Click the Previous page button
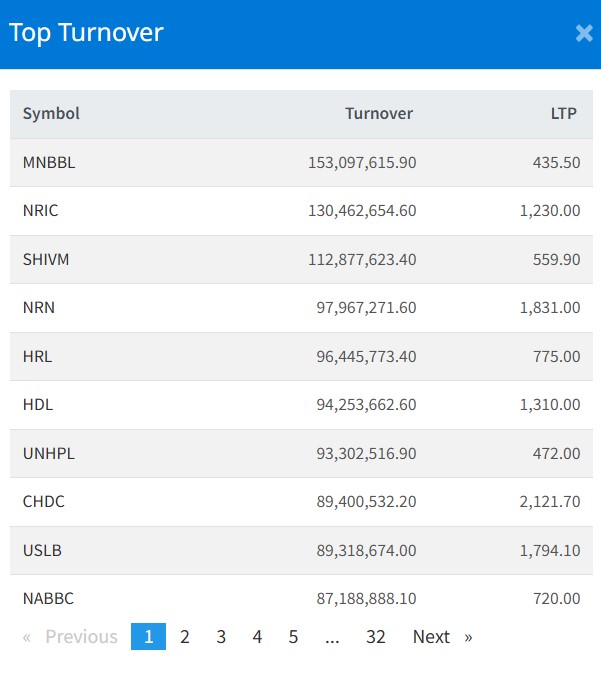This screenshot has height=679, width=601. (70, 637)
